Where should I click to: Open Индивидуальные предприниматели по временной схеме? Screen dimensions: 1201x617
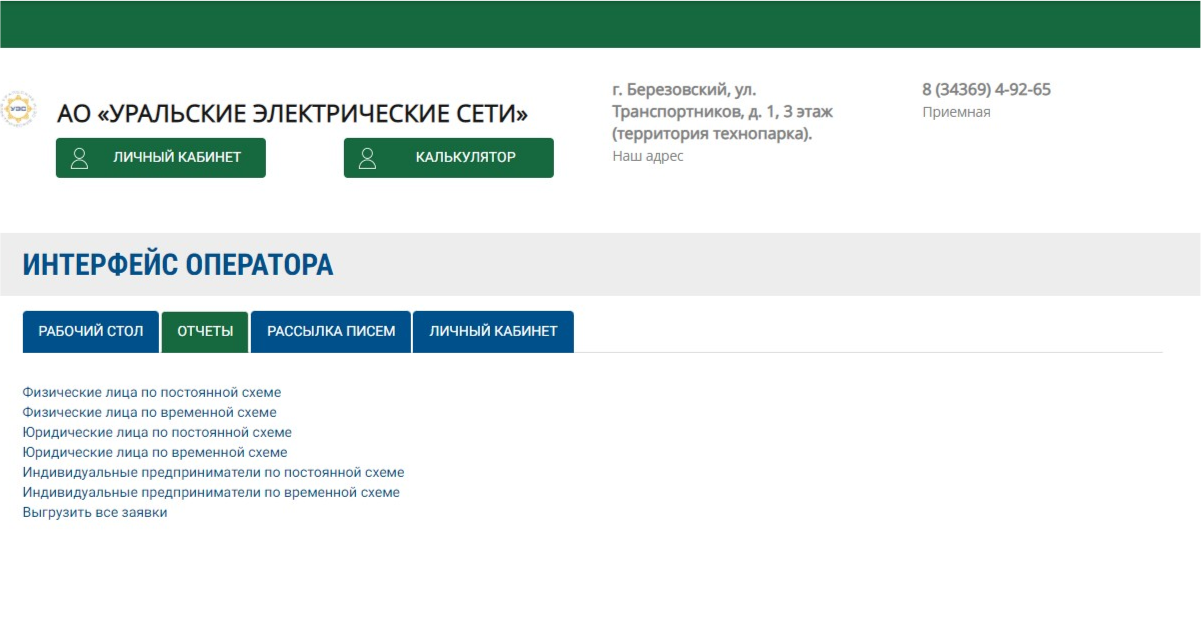point(211,492)
